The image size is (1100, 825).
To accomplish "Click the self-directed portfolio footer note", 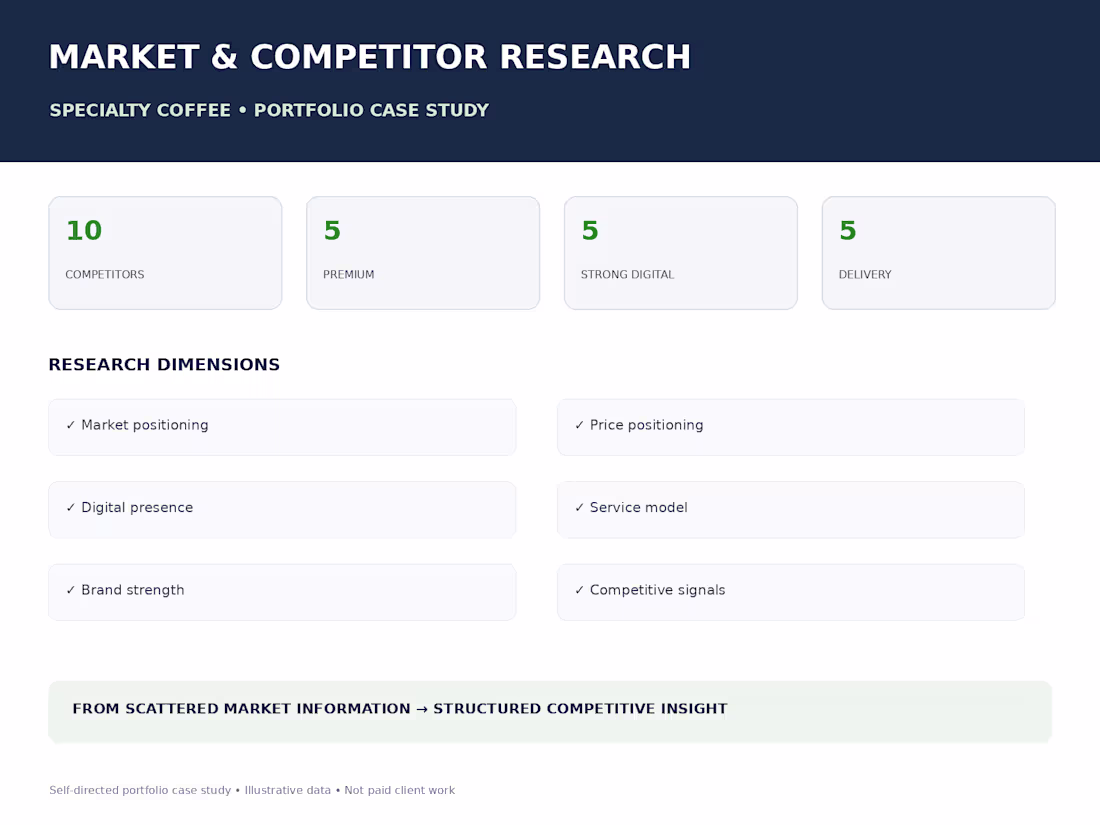I will coord(252,791).
